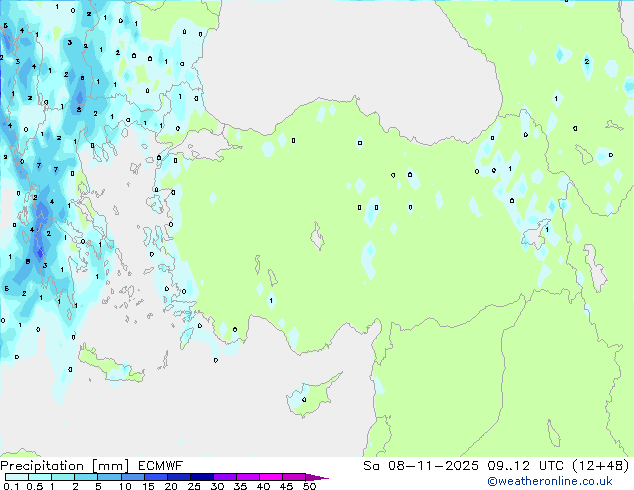Select the 45 to 50 mm legend swatch
This screenshot has width=634, height=490.
294,477
